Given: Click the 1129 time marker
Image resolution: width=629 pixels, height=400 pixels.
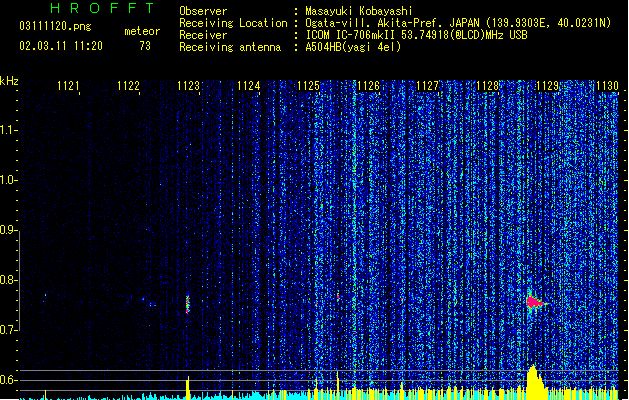Looking at the screenshot, I should 548,86.
